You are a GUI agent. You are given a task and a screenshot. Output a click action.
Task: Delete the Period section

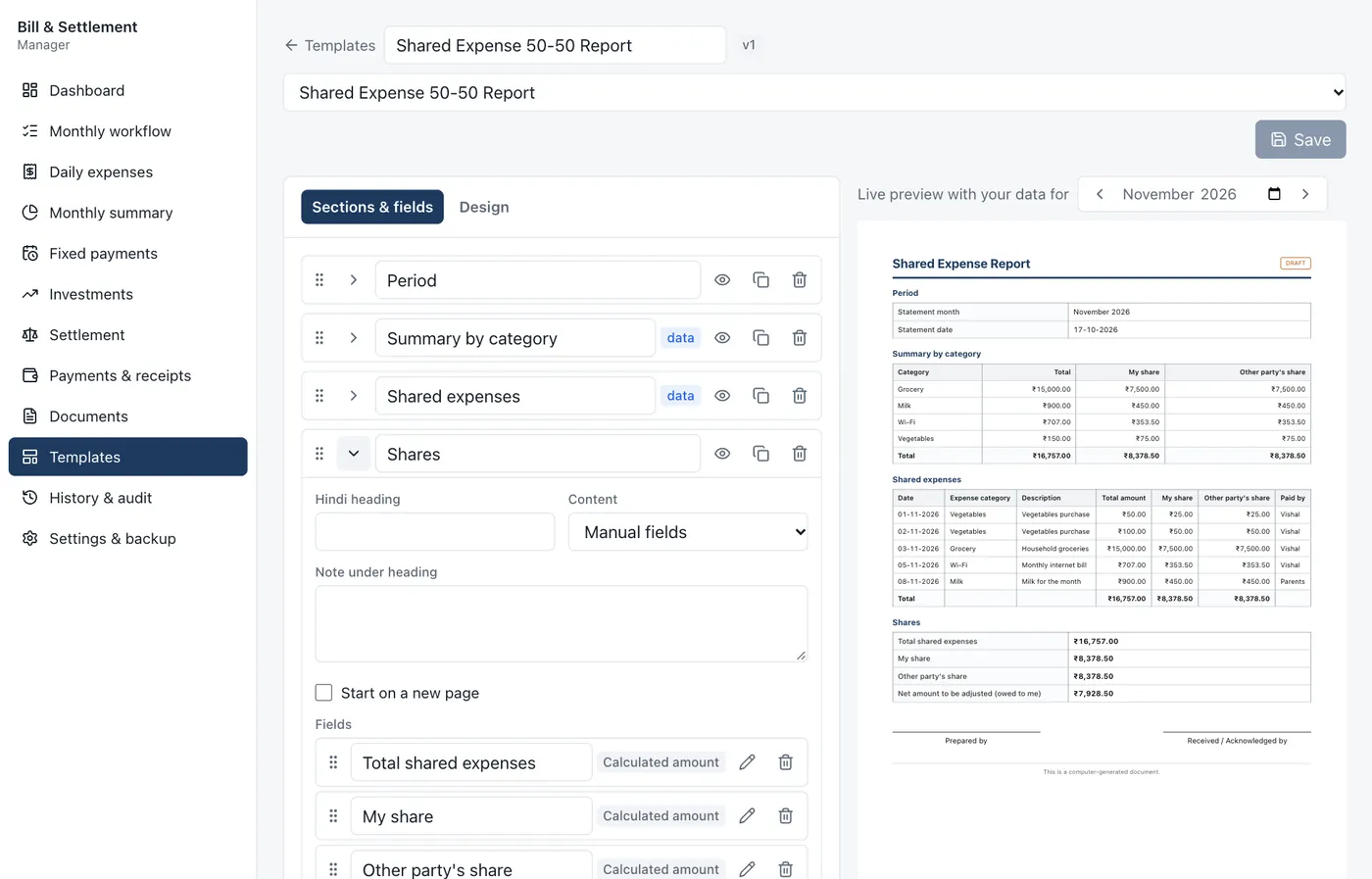coord(800,280)
